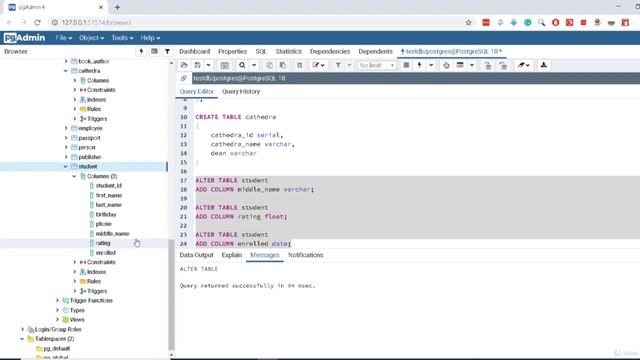Switch to the Dashboard tab
This screenshot has height=360, width=640.
click(195, 51)
